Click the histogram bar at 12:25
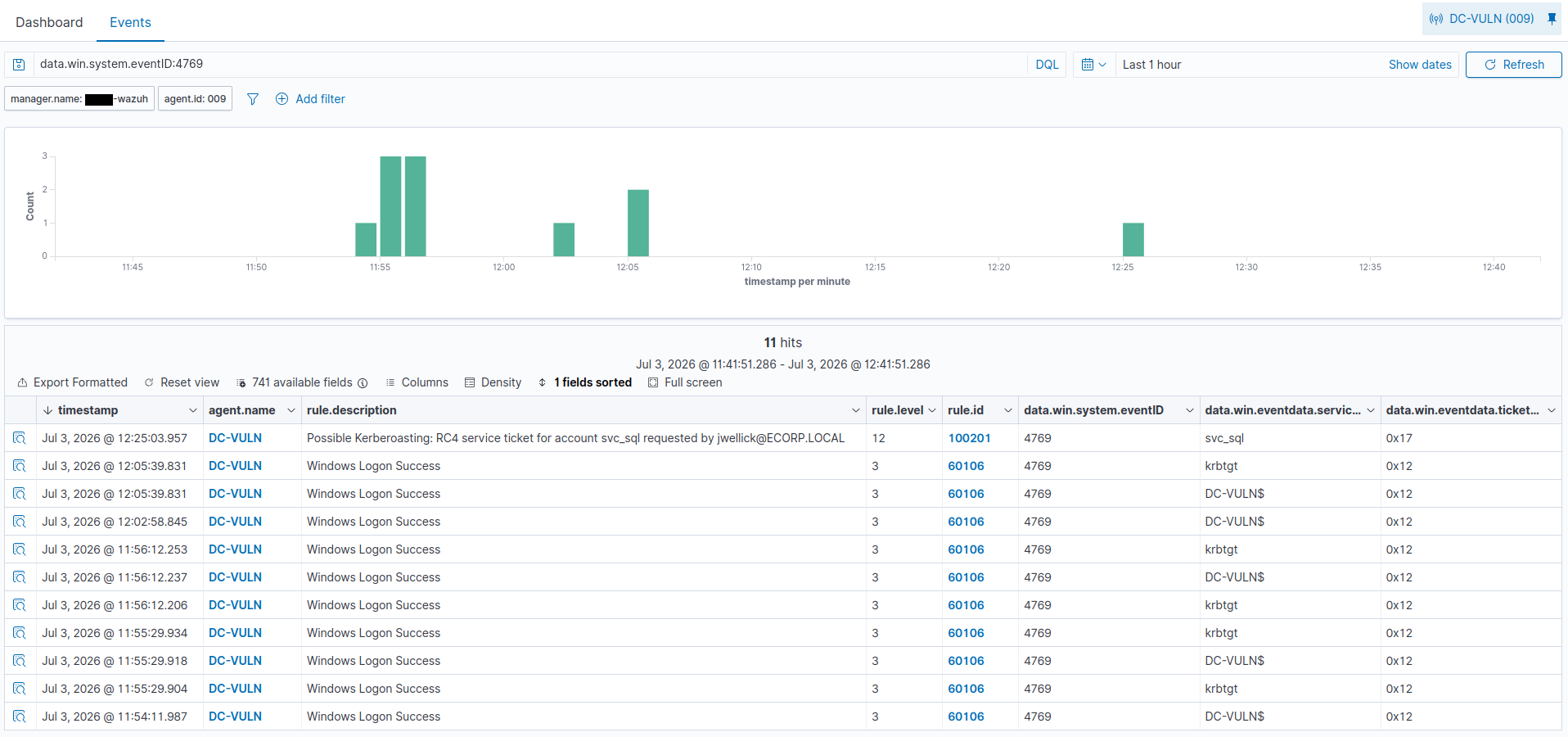 click(x=1133, y=239)
